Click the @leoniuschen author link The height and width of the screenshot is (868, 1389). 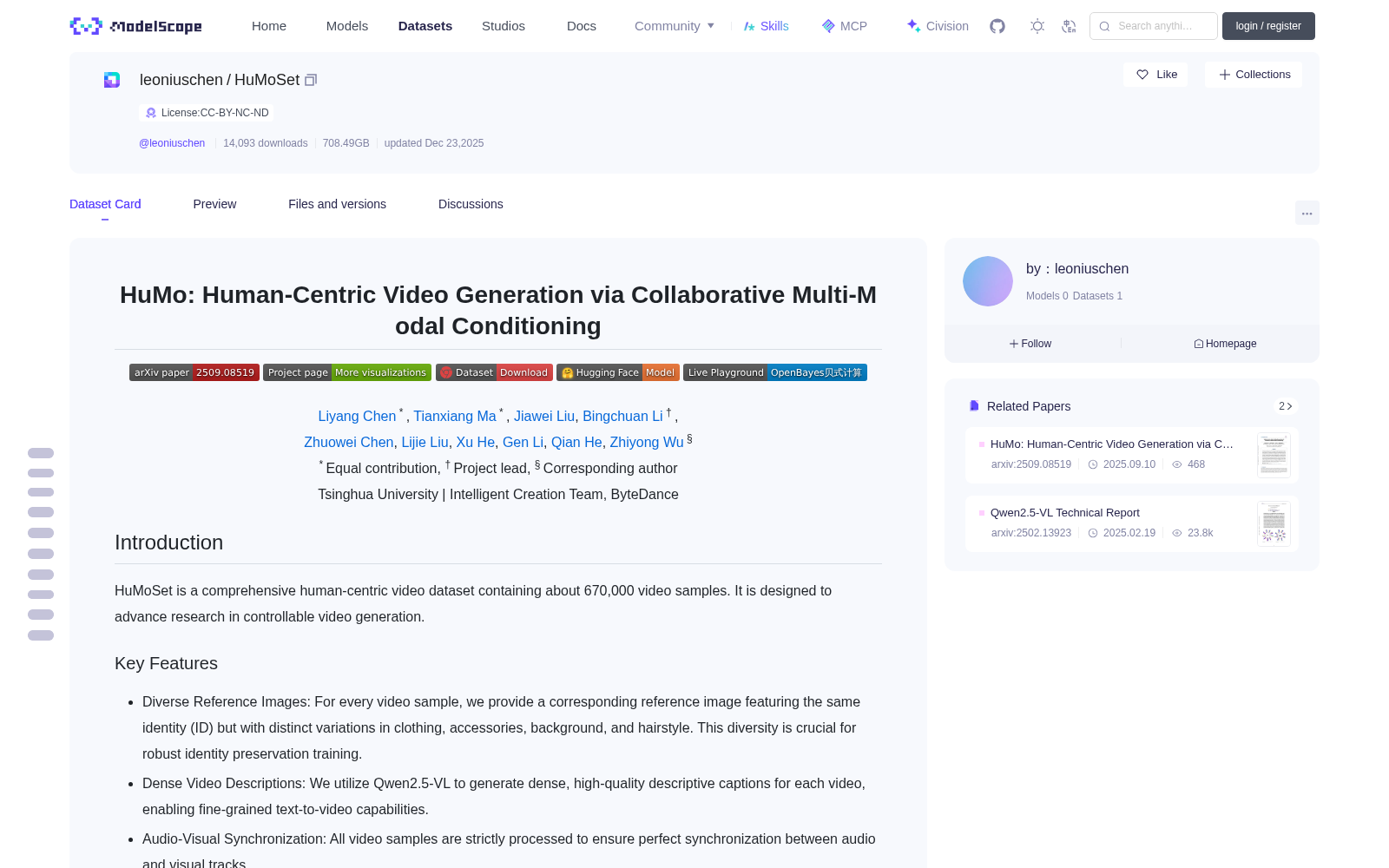tap(172, 143)
